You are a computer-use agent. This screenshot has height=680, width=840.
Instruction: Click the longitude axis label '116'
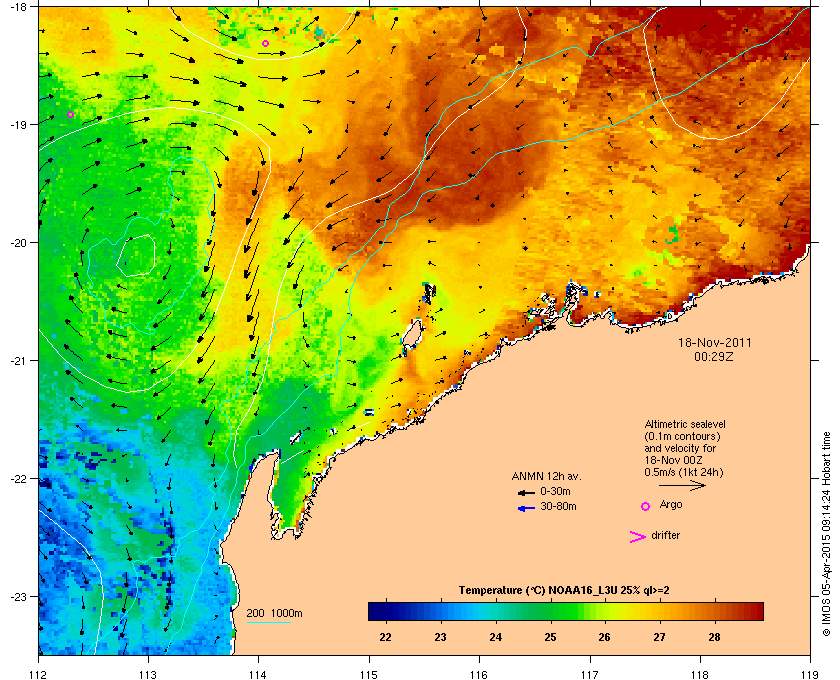coord(479,674)
